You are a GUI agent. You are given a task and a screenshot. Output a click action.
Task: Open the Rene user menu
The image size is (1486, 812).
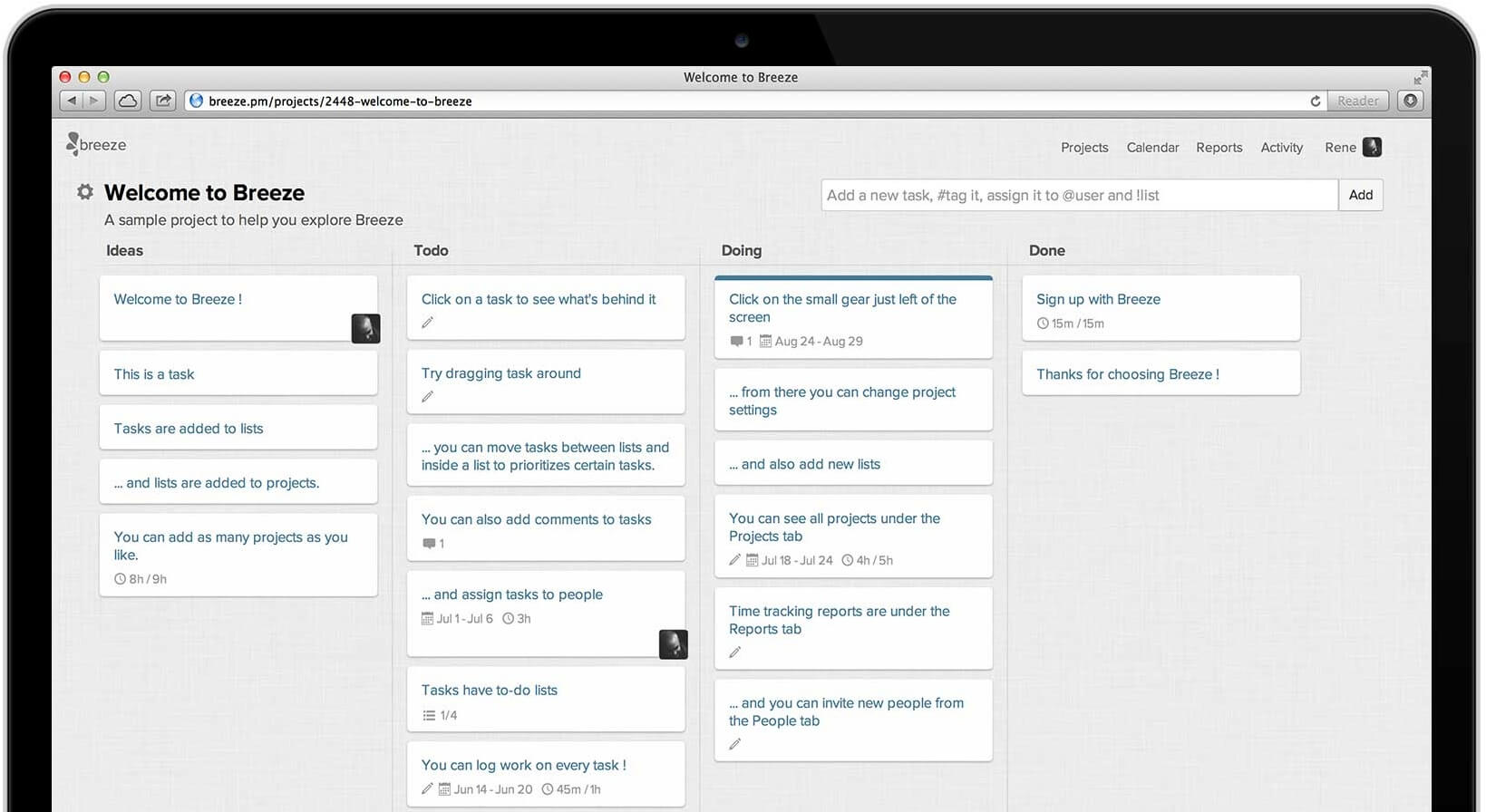point(1352,148)
